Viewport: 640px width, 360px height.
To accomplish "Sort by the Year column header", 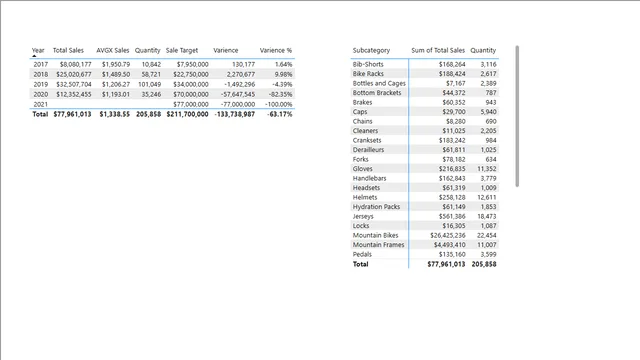I will coord(38,50).
